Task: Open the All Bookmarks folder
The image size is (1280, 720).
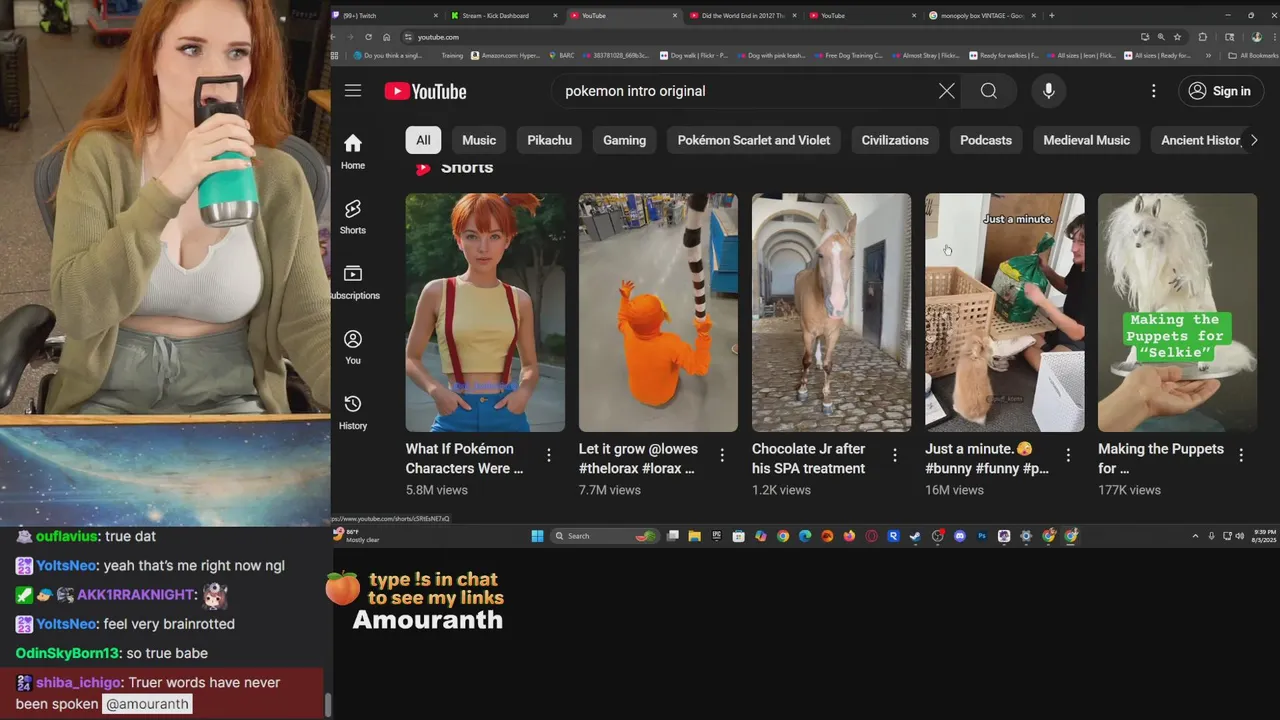Action: (1253, 56)
